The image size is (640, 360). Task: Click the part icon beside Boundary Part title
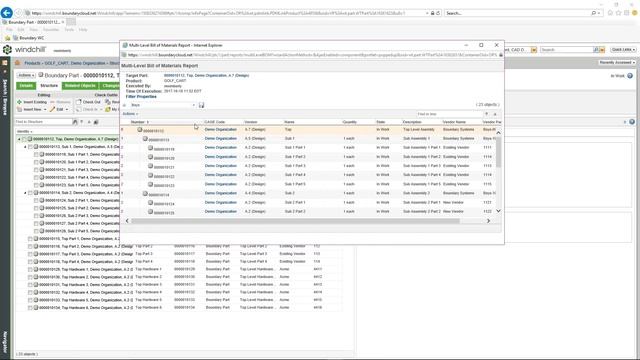tap(41, 75)
